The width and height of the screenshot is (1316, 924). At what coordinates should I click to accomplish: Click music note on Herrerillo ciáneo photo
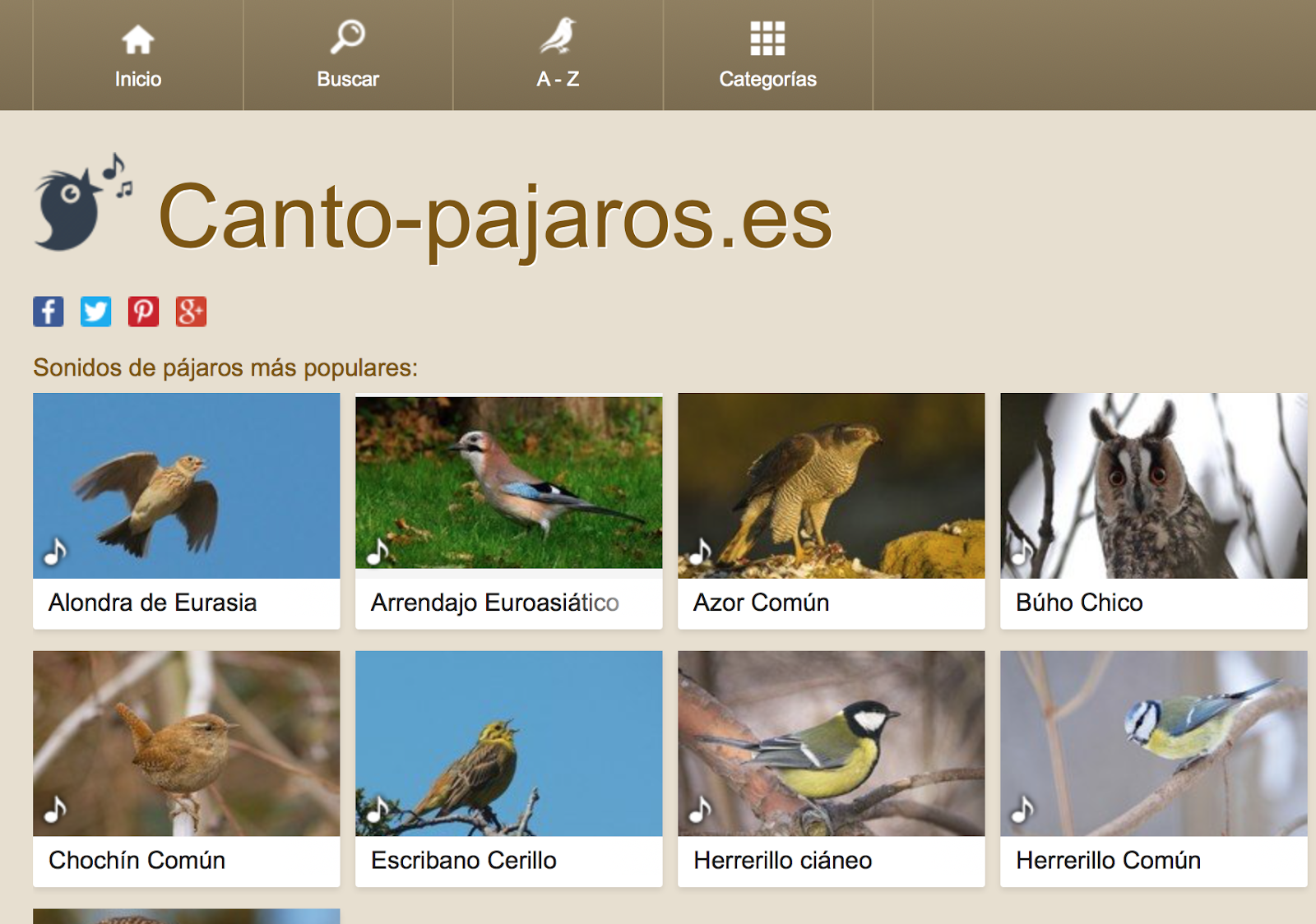[x=700, y=810]
